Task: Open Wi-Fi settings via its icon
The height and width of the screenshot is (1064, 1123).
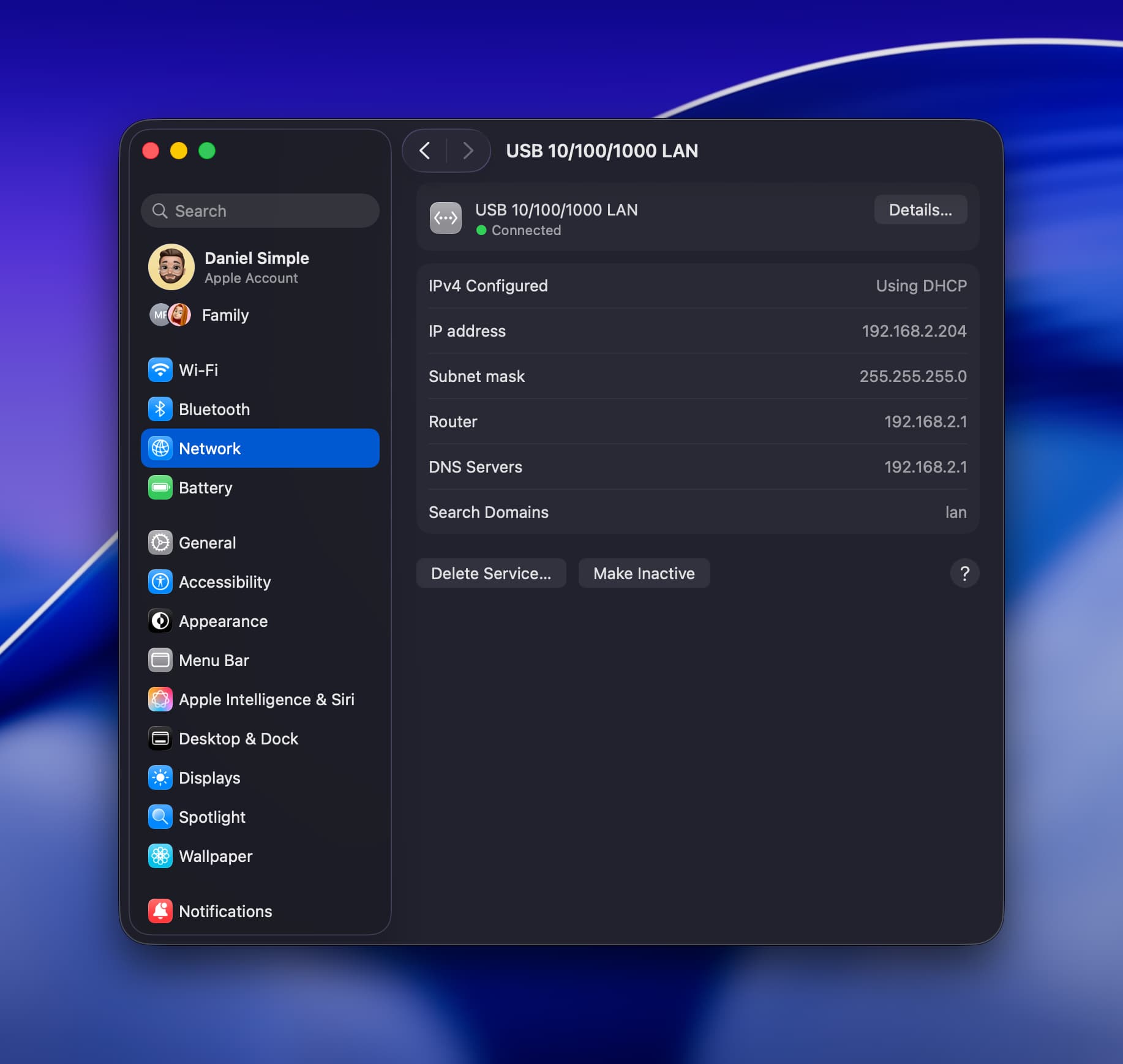Action: [160, 370]
